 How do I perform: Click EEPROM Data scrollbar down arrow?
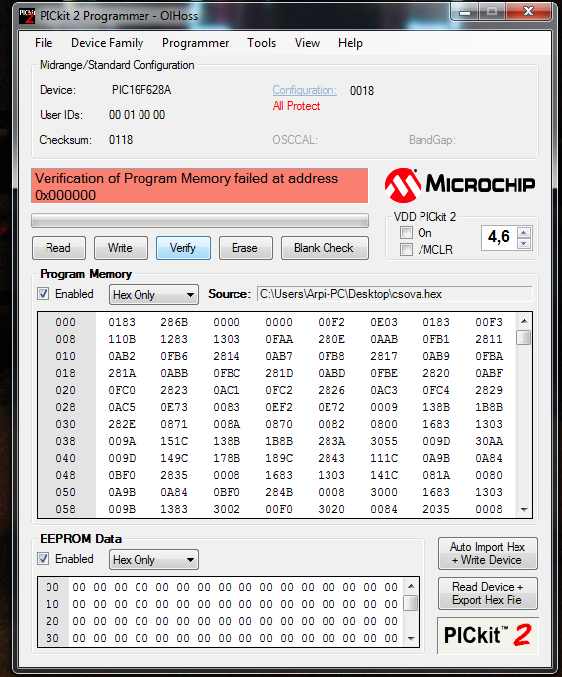pos(411,639)
